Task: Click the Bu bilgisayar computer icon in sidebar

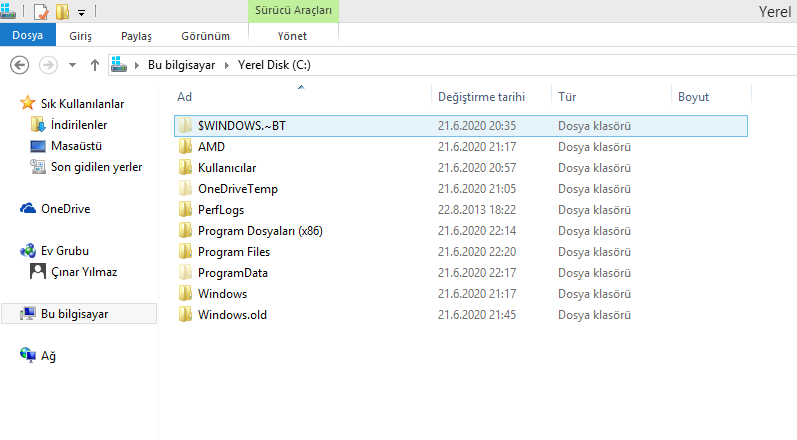Action: (x=27, y=313)
